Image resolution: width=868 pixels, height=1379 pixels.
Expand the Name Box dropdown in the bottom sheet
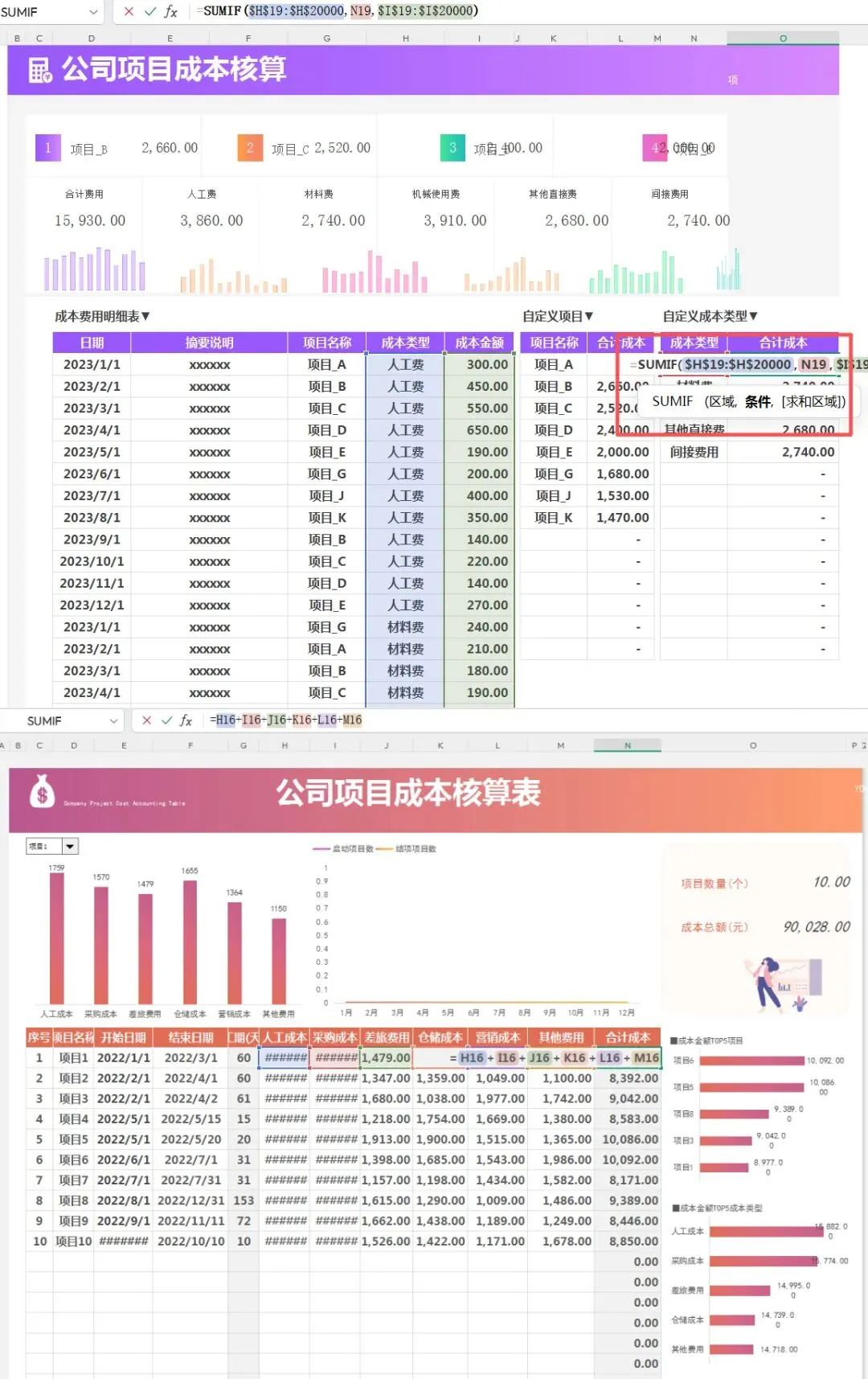(x=113, y=721)
